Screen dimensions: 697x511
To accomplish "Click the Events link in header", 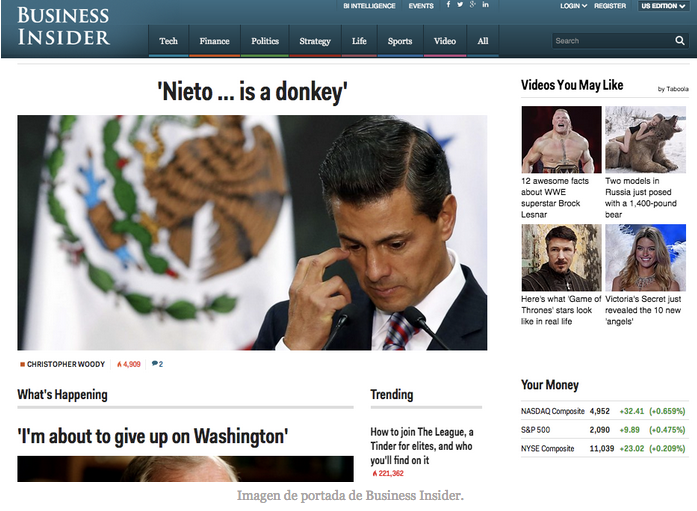I will 421,6.
